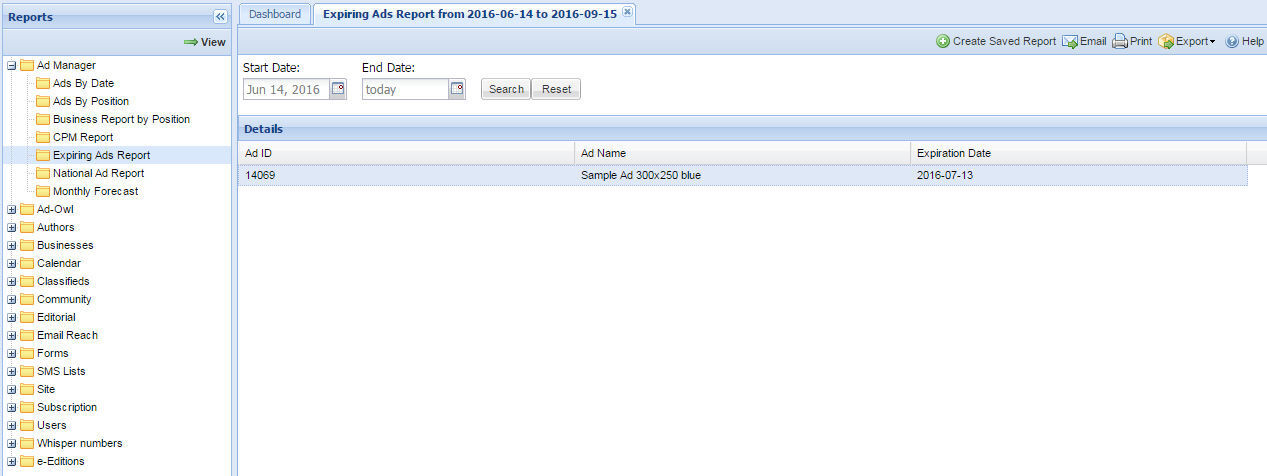Image resolution: width=1267 pixels, height=476 pixels.
Task: Click the Calendar folder icon
Action: point(27,263)
